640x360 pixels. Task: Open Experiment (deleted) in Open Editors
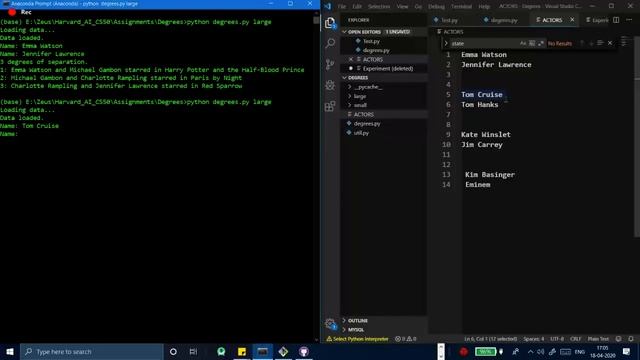point(387,69)
